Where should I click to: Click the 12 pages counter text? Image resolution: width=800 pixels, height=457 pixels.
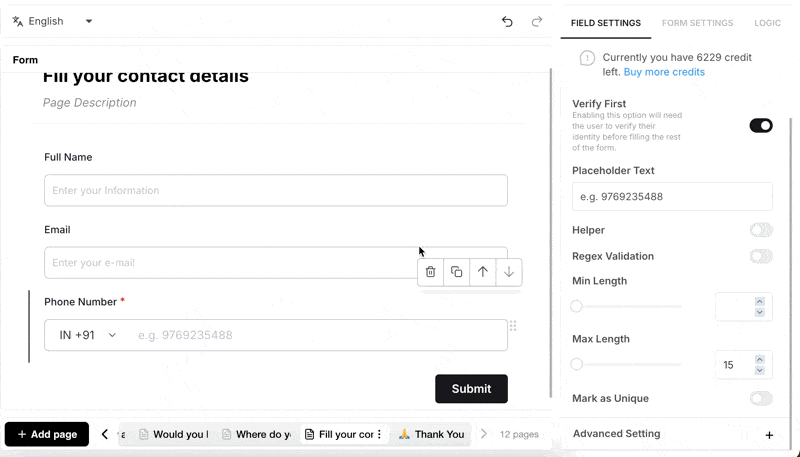[x=519, y=435]
